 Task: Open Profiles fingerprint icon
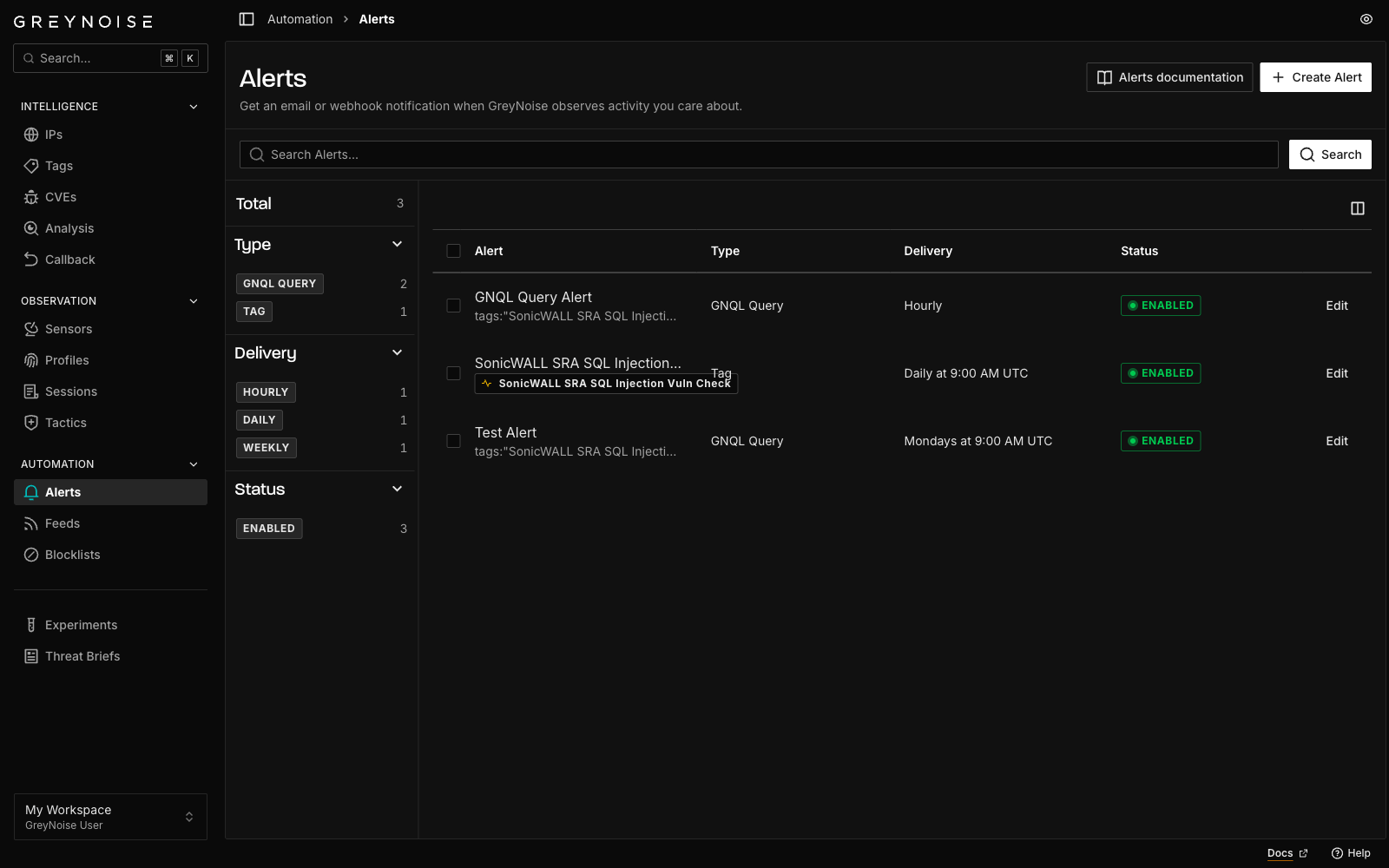point(31,360)
